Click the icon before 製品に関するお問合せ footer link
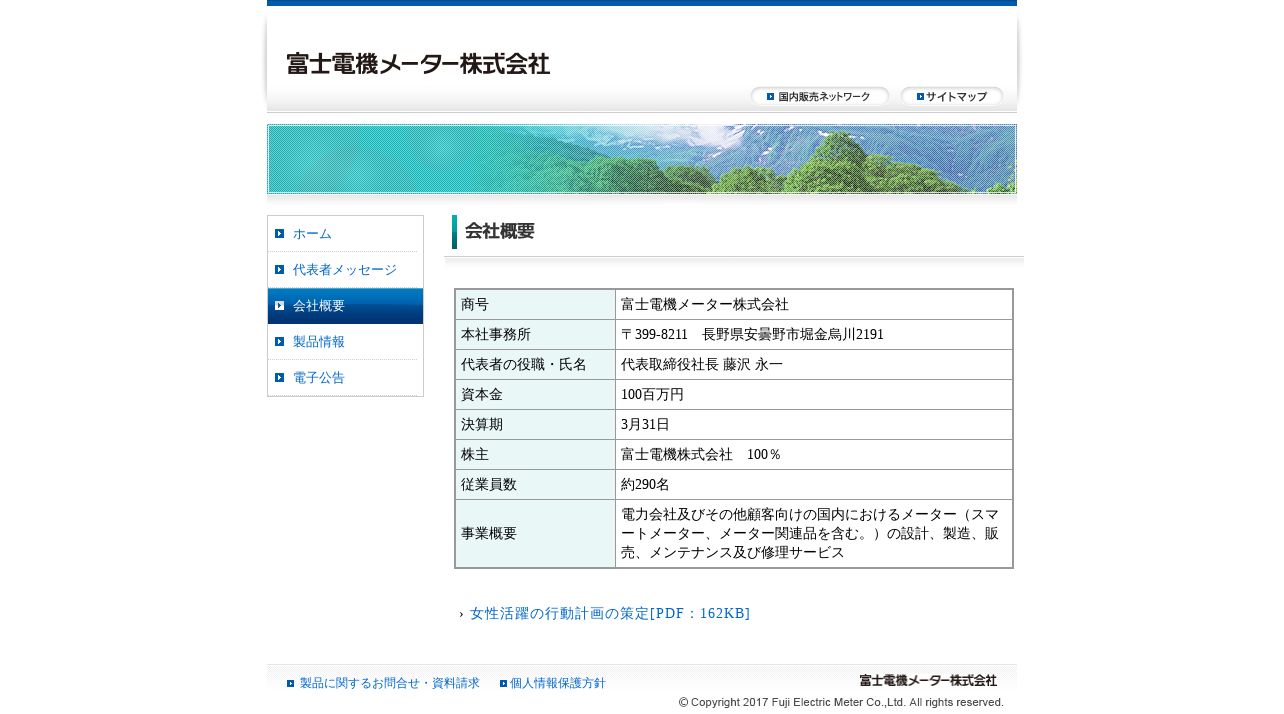1284x714 pixels. (291, 684)
